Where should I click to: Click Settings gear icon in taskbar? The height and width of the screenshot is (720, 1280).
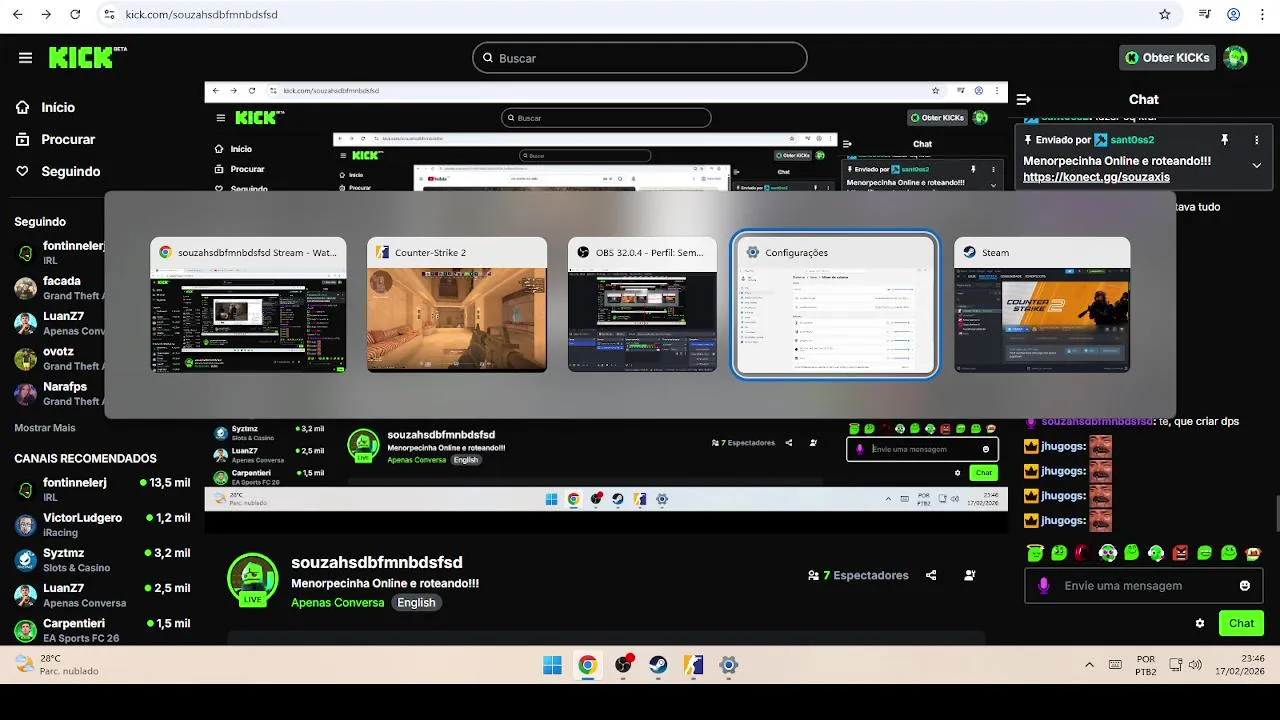728,665
